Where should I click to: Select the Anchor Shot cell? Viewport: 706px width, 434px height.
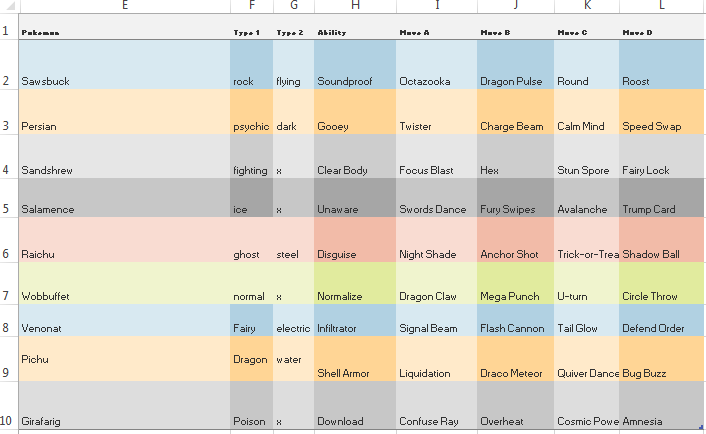[516, 240]
